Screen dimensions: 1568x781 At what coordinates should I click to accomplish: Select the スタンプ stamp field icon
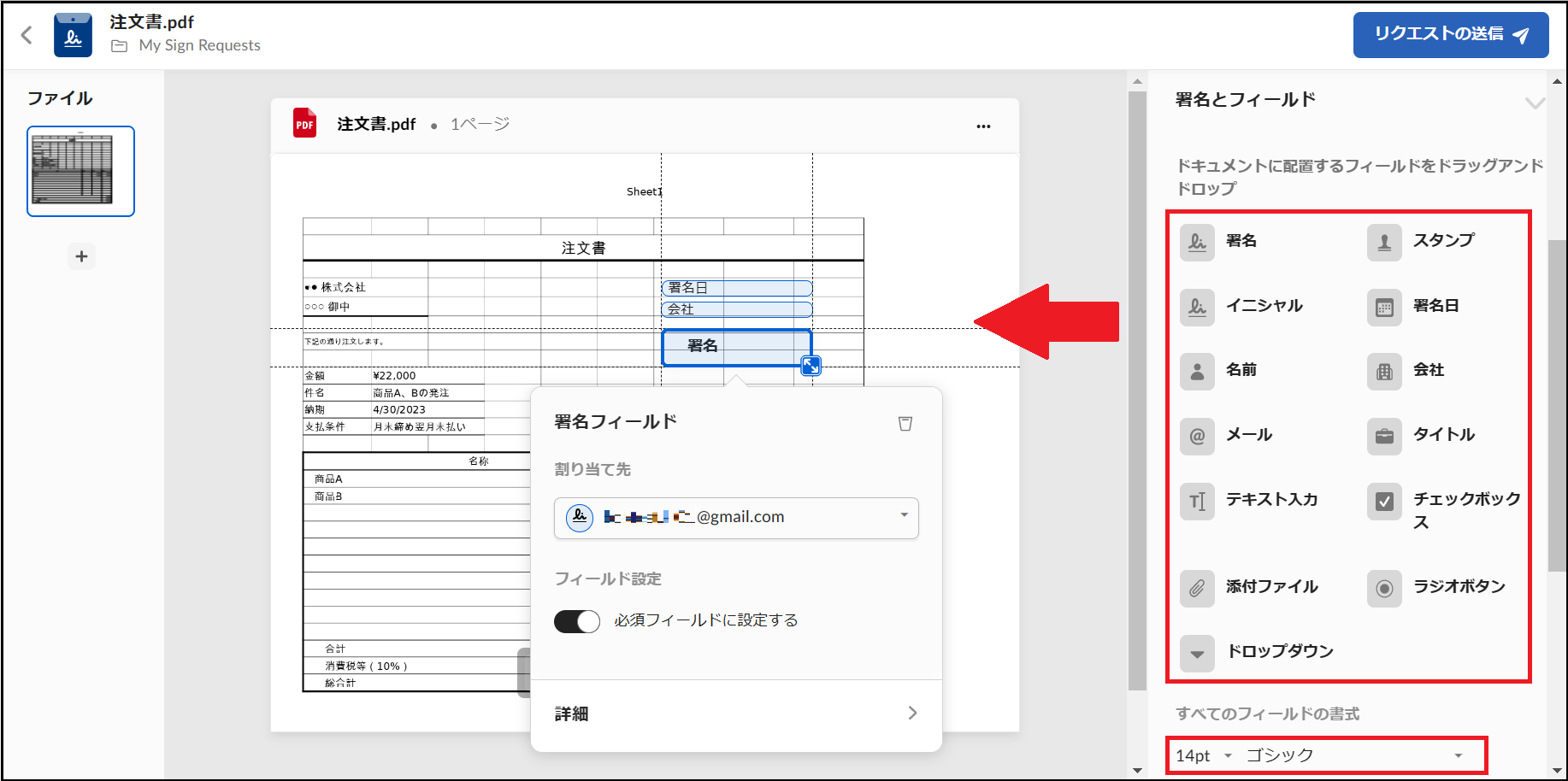(1384, 242)
